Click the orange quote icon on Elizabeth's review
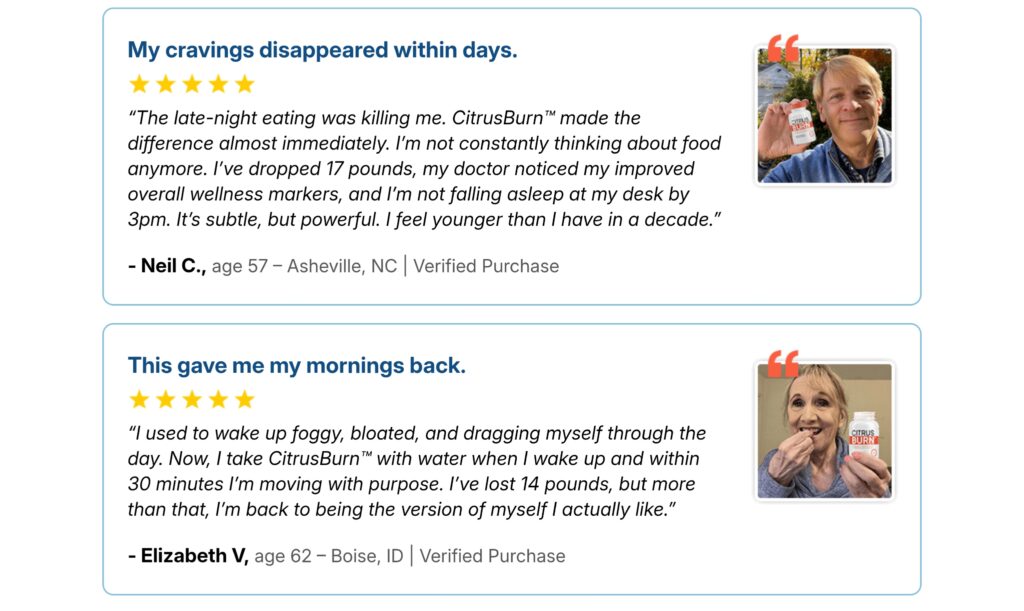This screenshot has height=611, width=1024. pyautogui.click(x=783, y=363)
